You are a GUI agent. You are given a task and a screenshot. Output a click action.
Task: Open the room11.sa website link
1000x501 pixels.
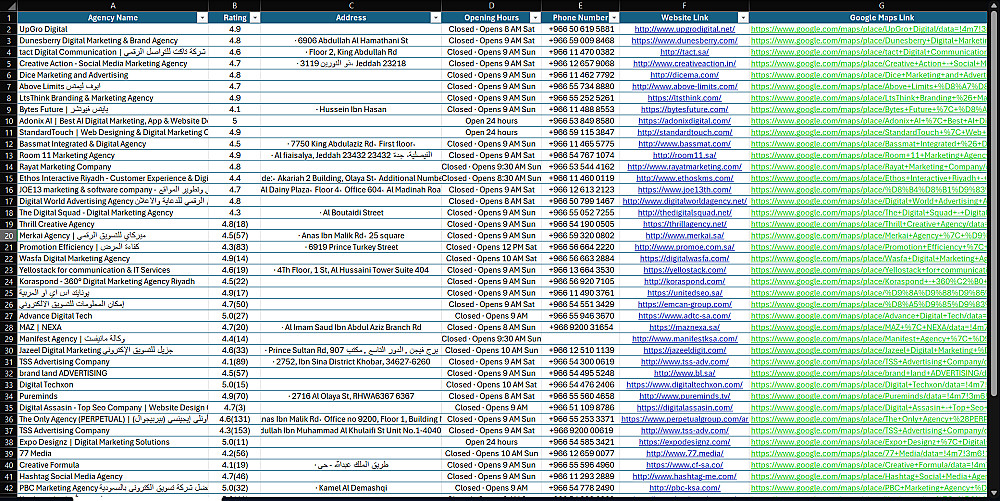pyautogui.click(x=684, y=156)
